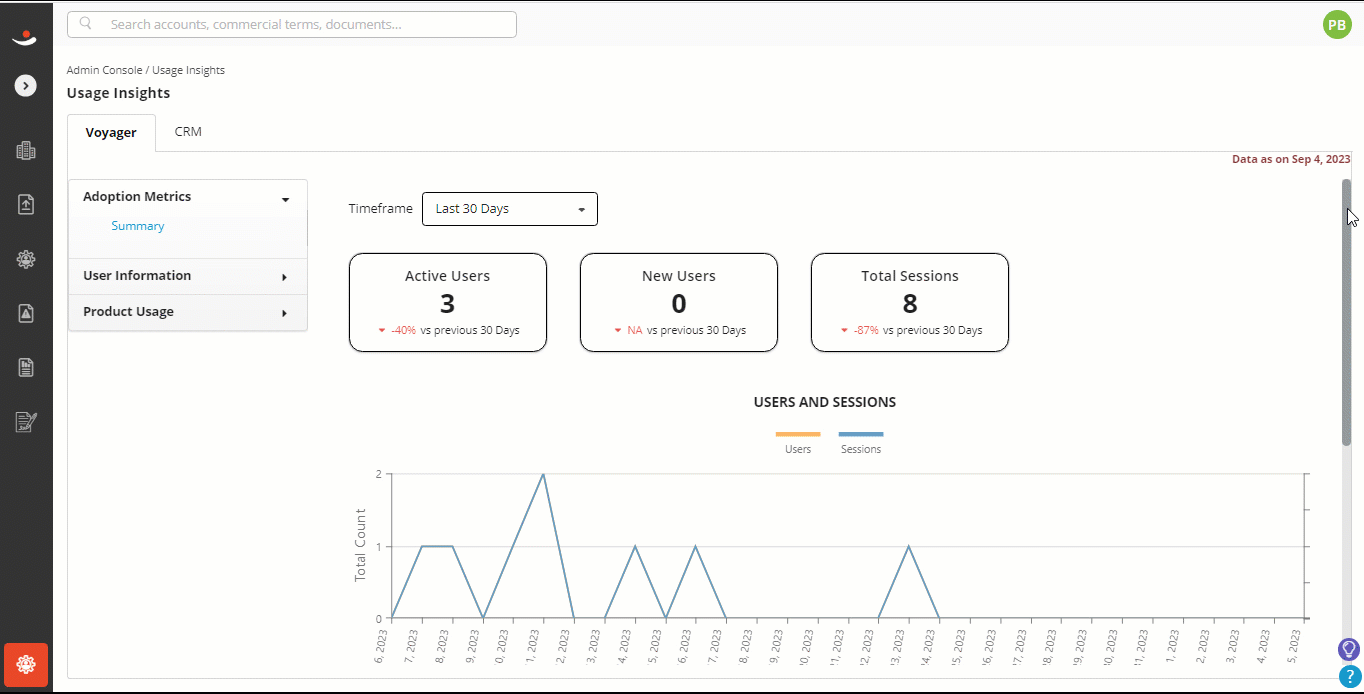Open the lined document sidebar icon
This screenshot has height=694, width=1364.
(x=26, y=367)
